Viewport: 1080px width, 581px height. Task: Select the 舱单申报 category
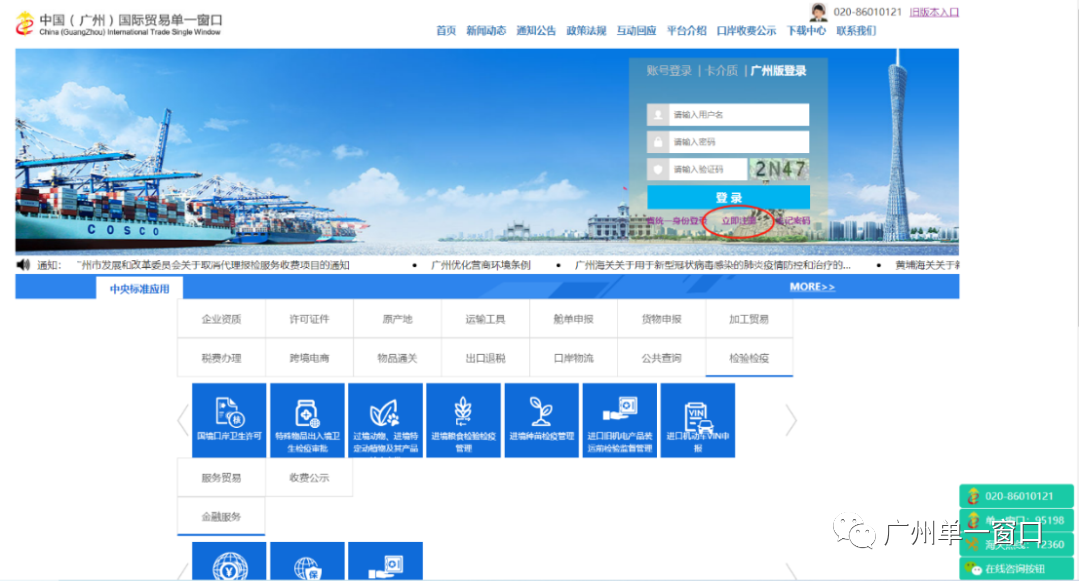[x=574, y=319]
